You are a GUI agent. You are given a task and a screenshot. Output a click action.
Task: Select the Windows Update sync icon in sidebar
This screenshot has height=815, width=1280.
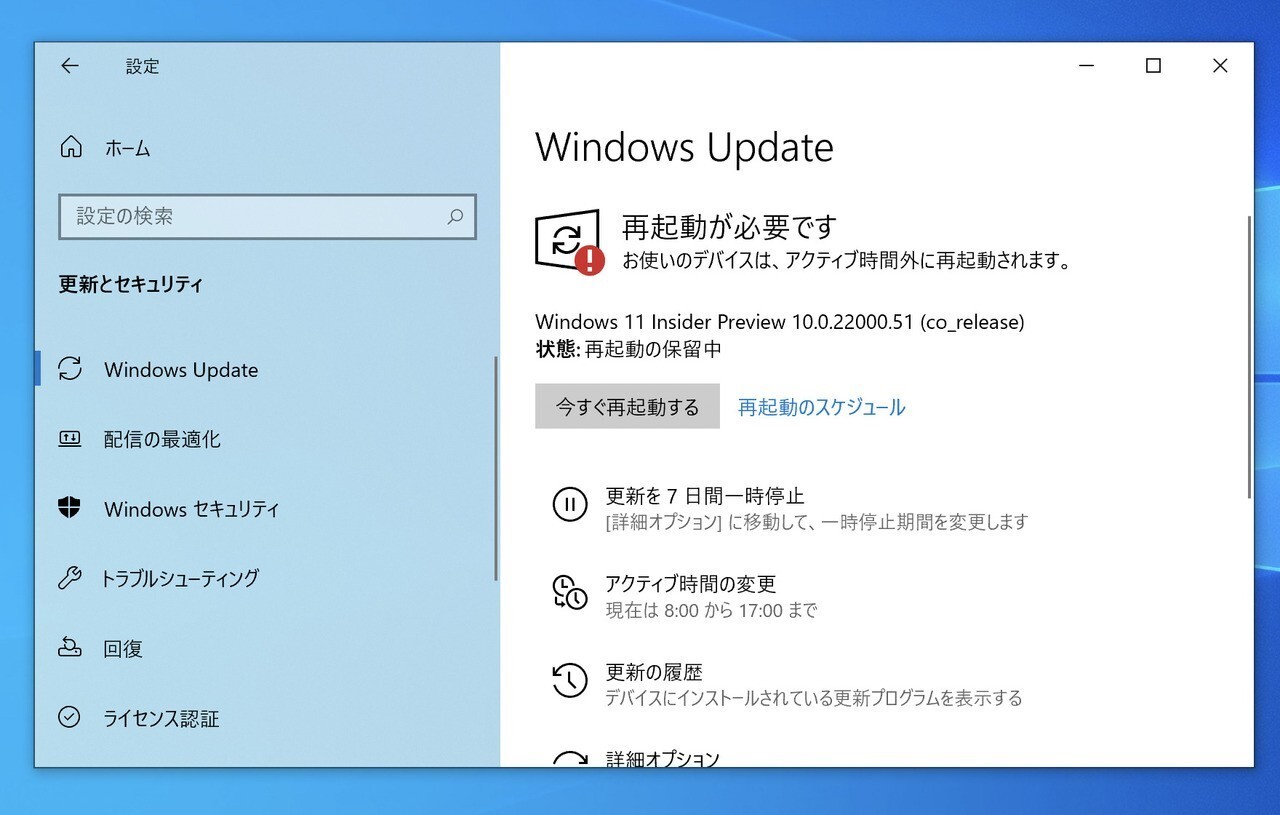click(70, 369)
